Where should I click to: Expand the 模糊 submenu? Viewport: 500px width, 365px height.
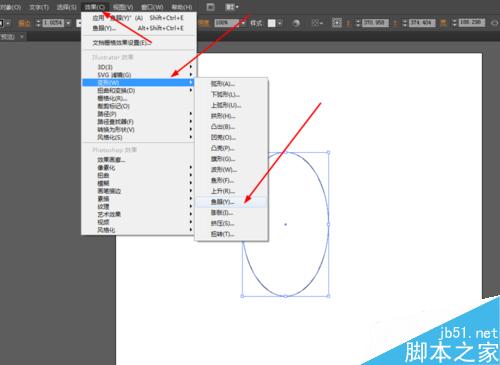138,183
